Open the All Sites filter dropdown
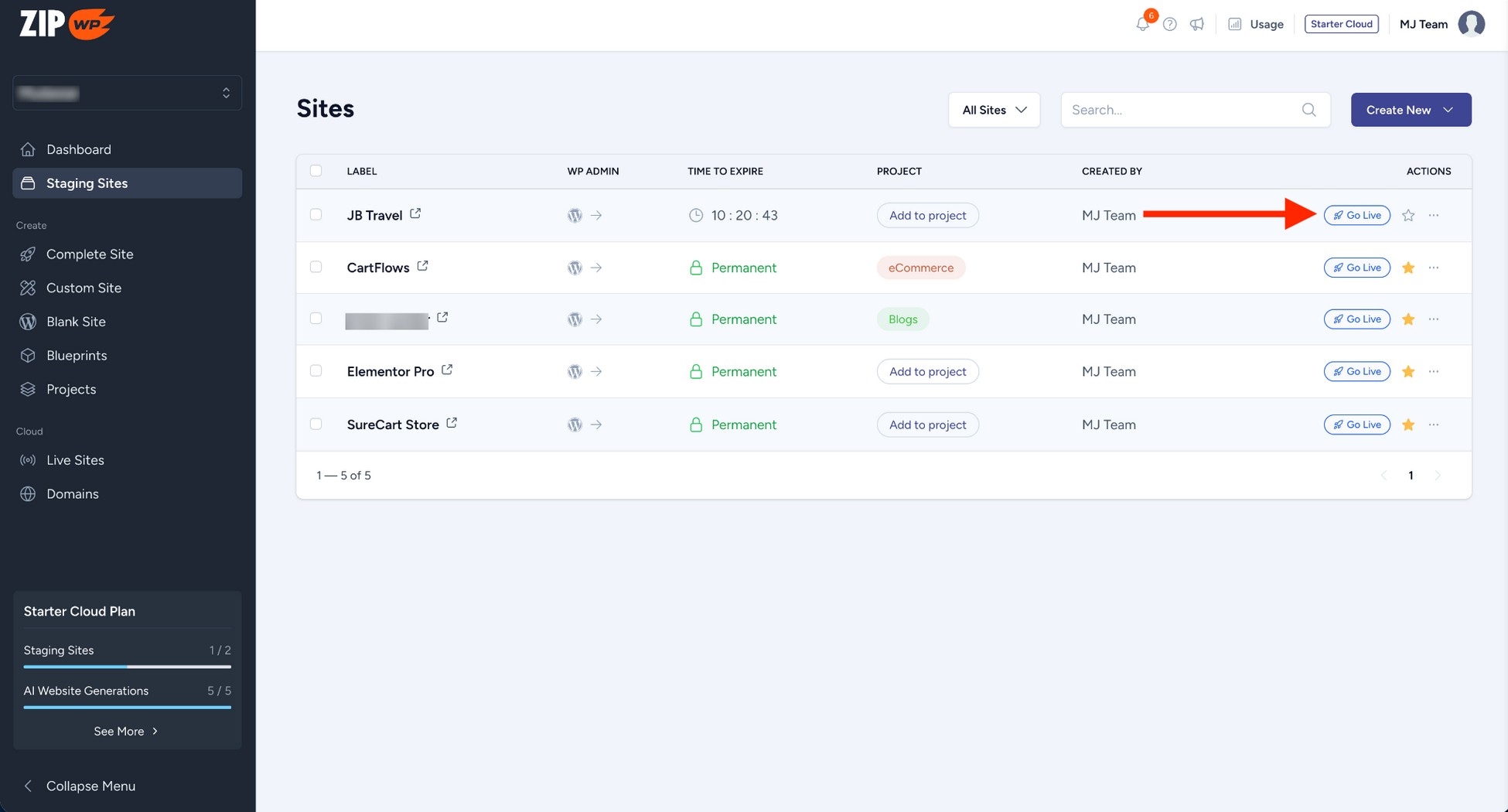The width and height of the screenshot is (1508, 812). coord(994,110)
